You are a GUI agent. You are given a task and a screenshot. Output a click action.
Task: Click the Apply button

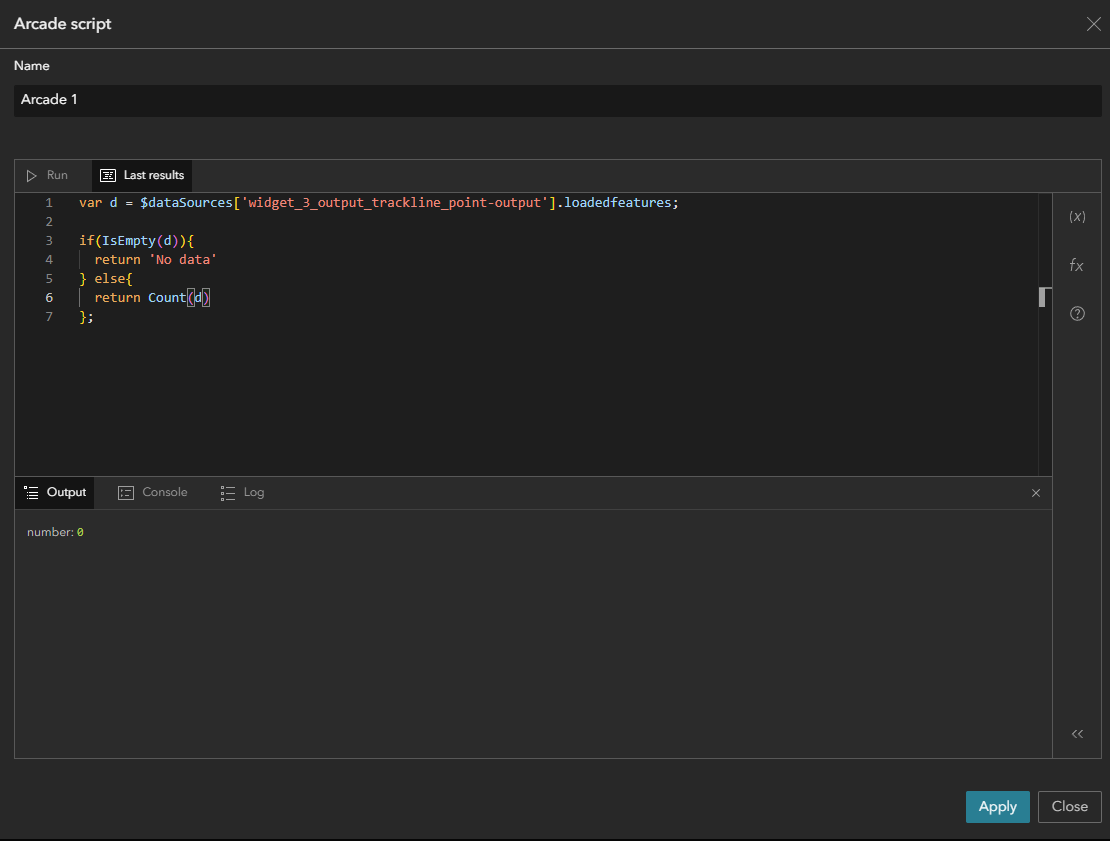click(x=997, y=807)
